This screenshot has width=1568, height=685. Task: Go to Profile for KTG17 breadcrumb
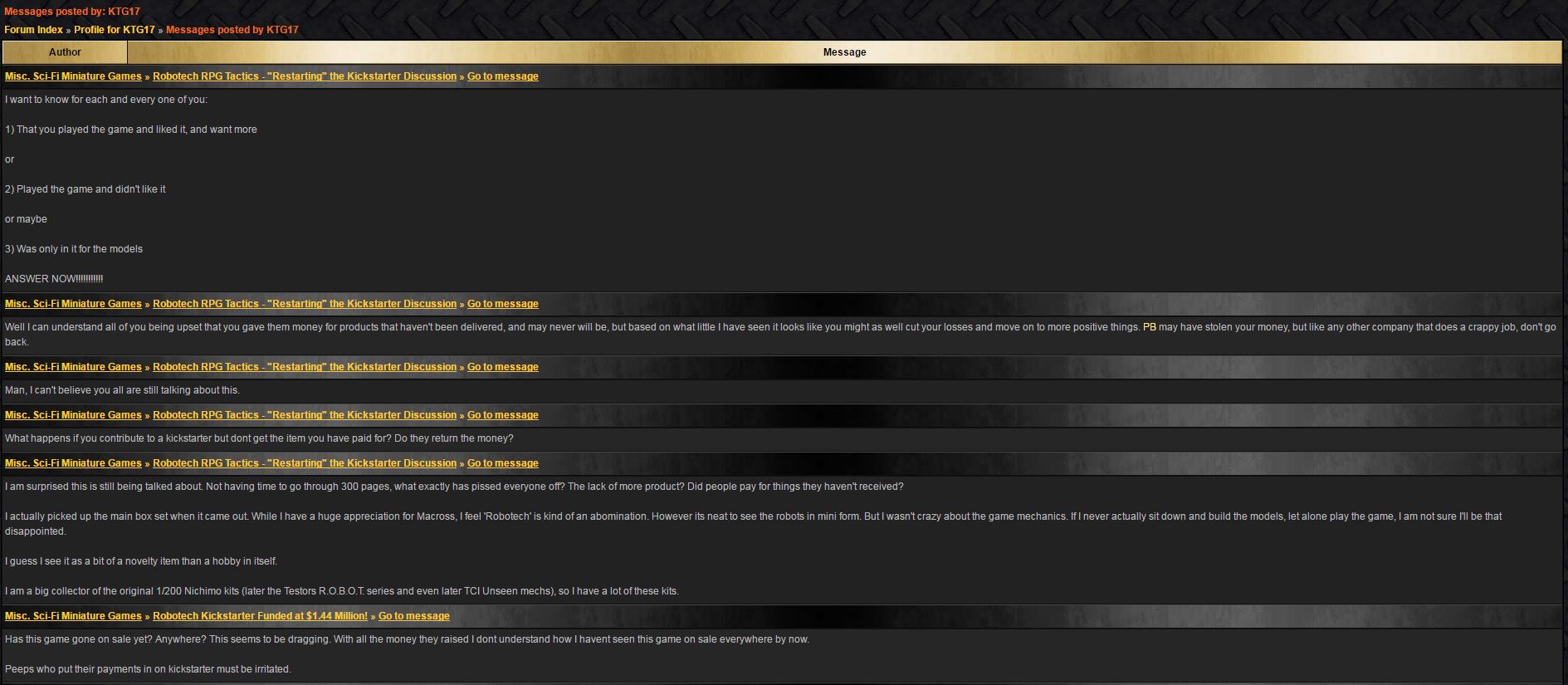pyautogui.click(x=114, y=30)
